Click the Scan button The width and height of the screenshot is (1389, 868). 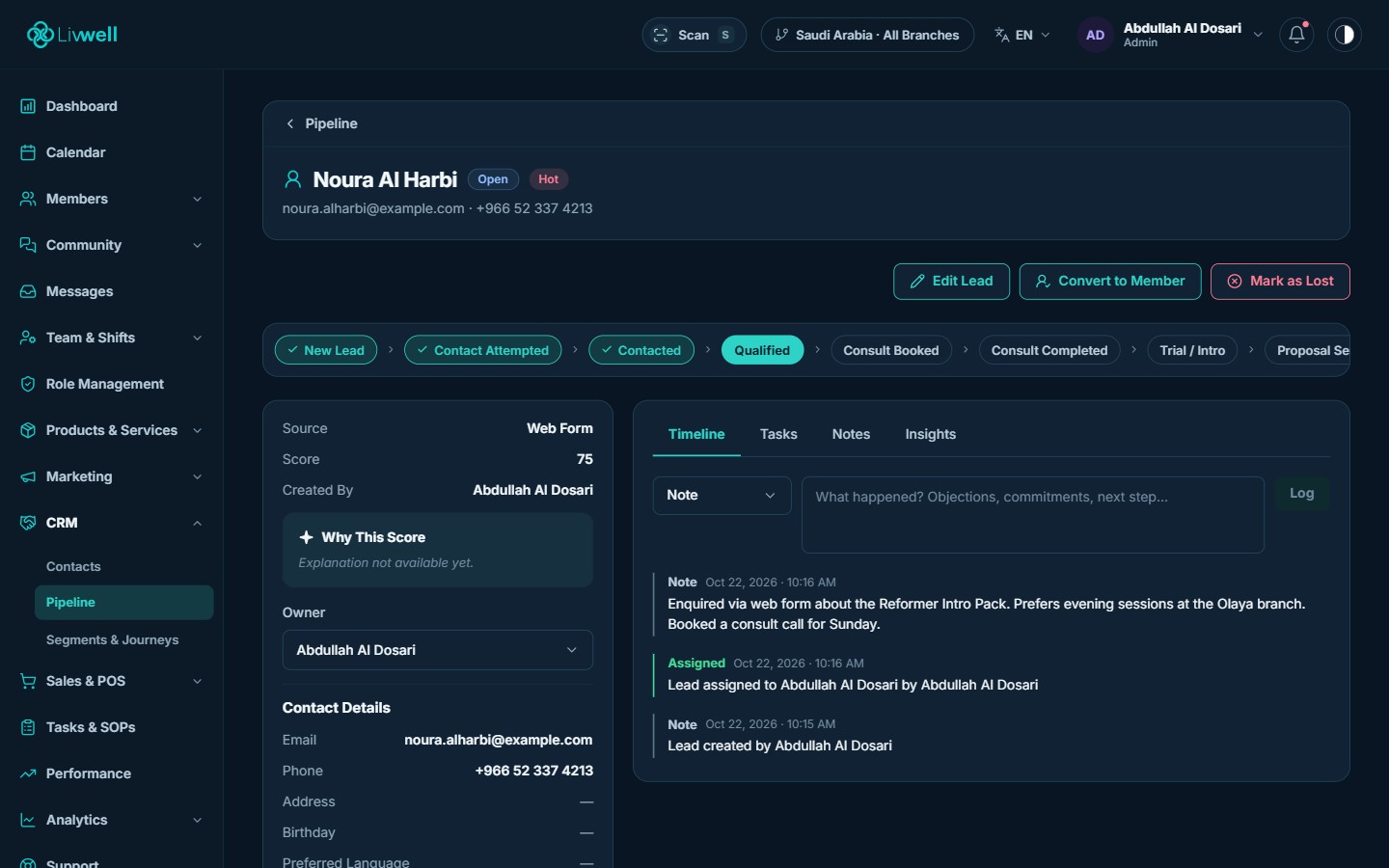694,35
